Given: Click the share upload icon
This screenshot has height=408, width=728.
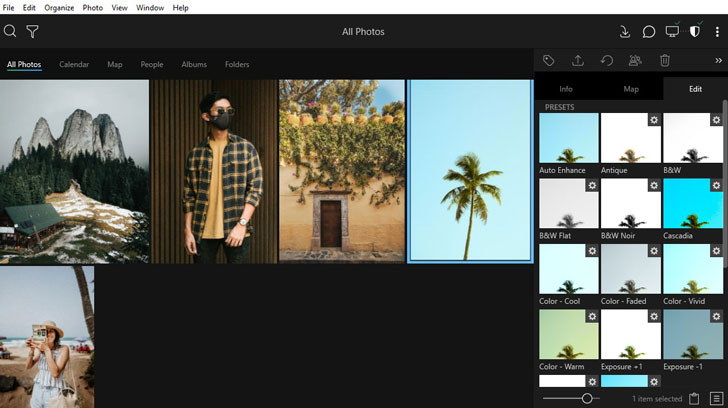Looking at the screenshot, I should (578, 60).
